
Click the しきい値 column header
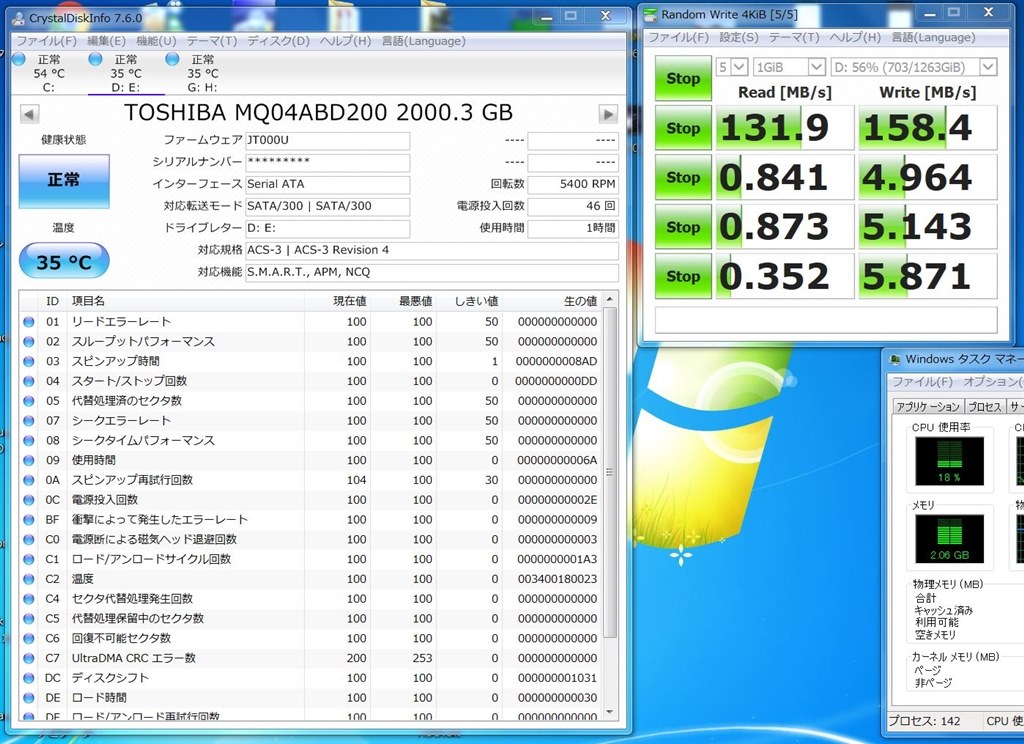pyautogui.click(x=469, y=301)
